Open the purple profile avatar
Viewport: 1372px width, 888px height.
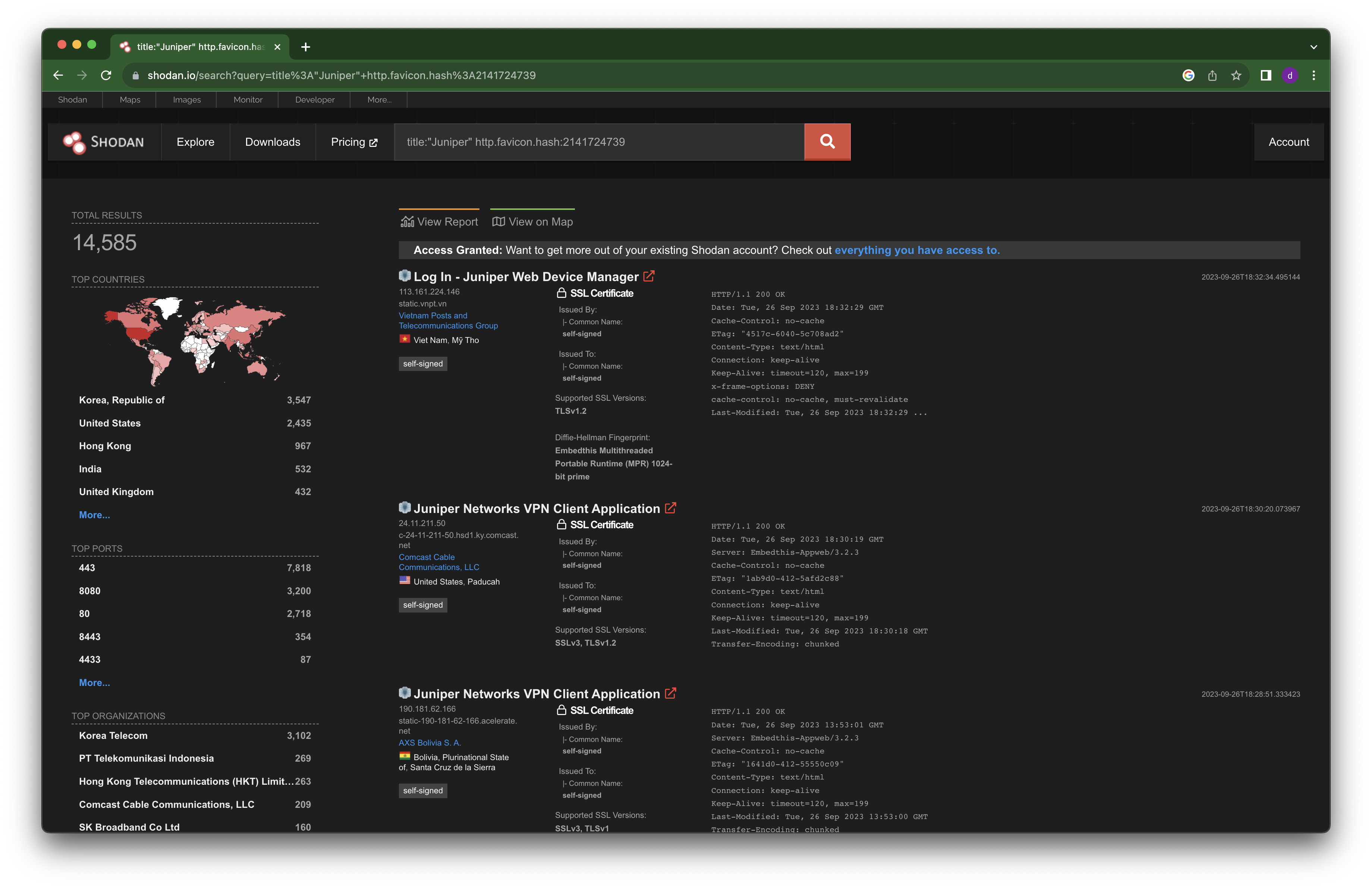[1290, 75]
